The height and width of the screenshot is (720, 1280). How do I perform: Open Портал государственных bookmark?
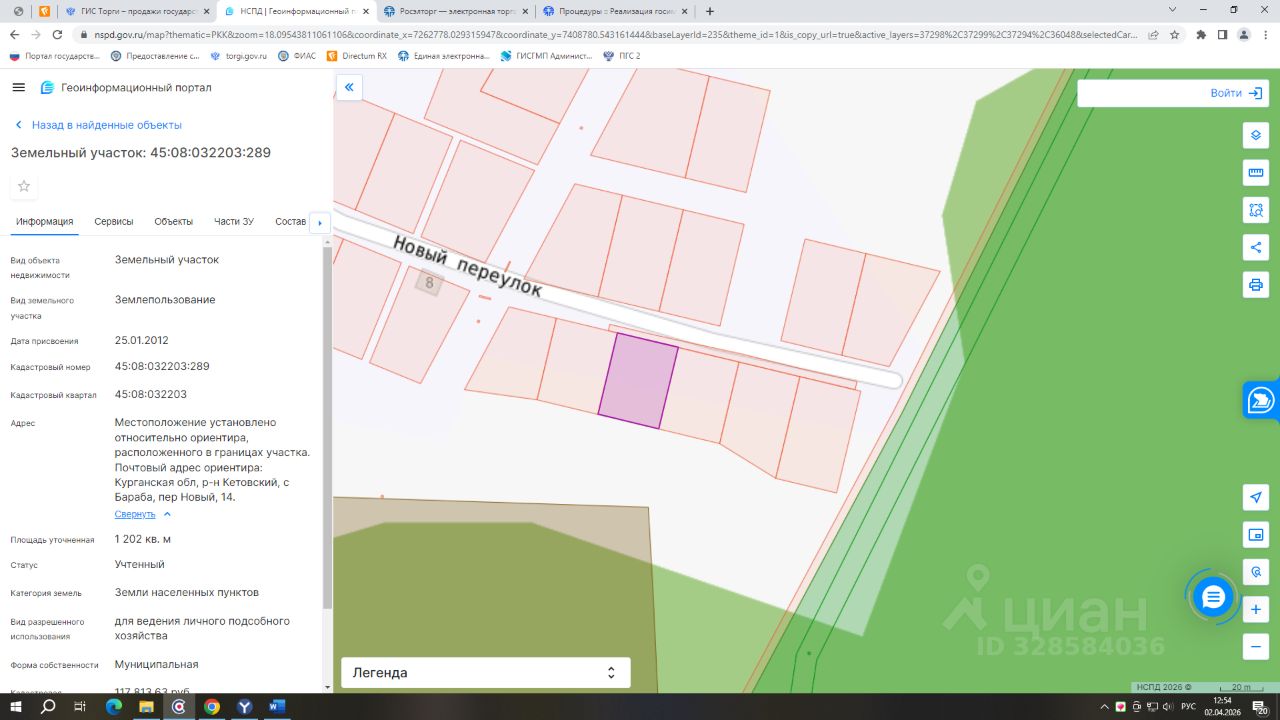tap(55, 56)
